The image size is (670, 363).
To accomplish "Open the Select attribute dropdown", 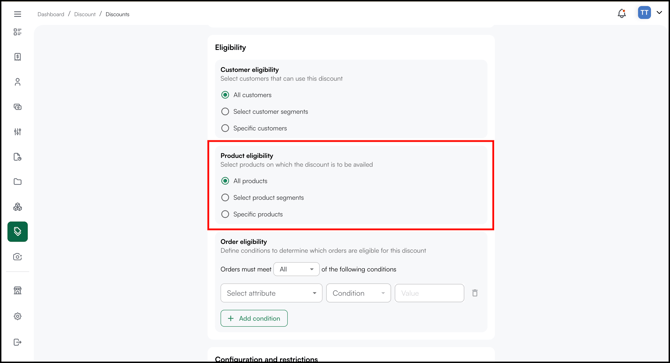I will pyautogui.click(x=271, y=293).
